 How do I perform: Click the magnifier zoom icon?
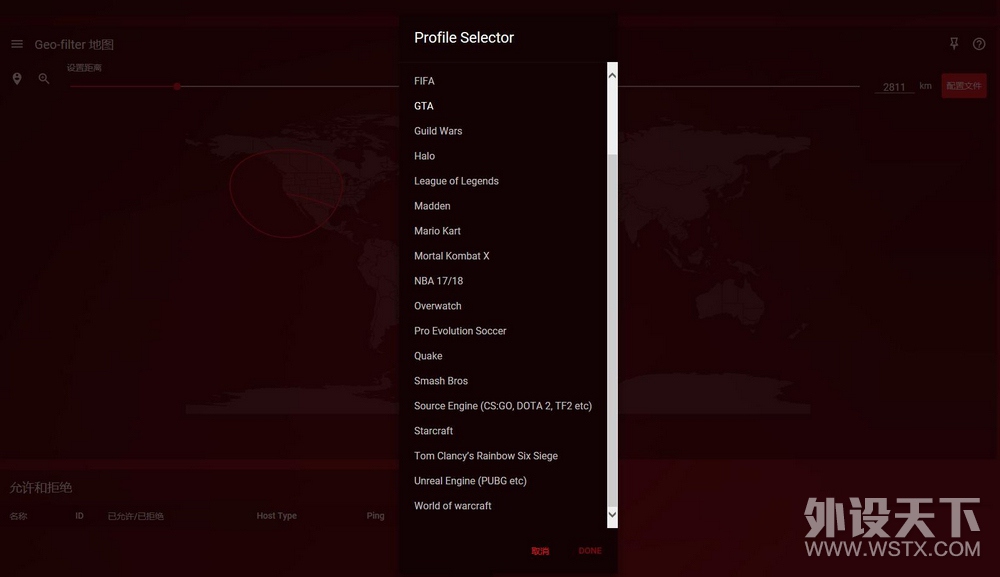(x=43, y=78)
